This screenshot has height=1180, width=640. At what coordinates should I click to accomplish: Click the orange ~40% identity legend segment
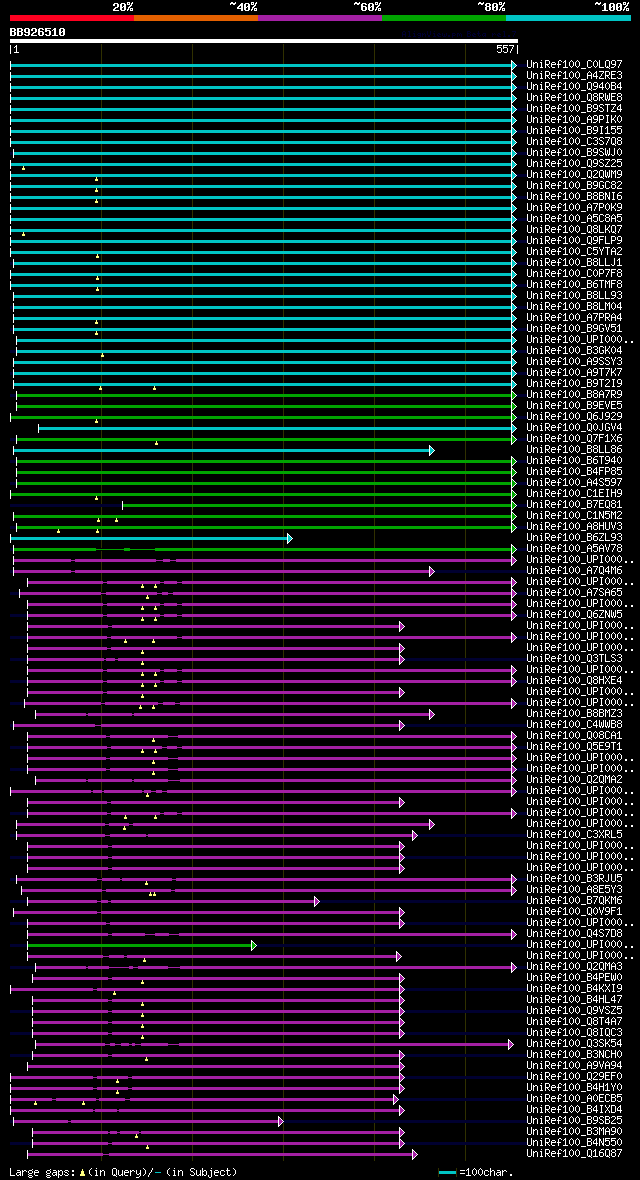[x=196, y=17]
